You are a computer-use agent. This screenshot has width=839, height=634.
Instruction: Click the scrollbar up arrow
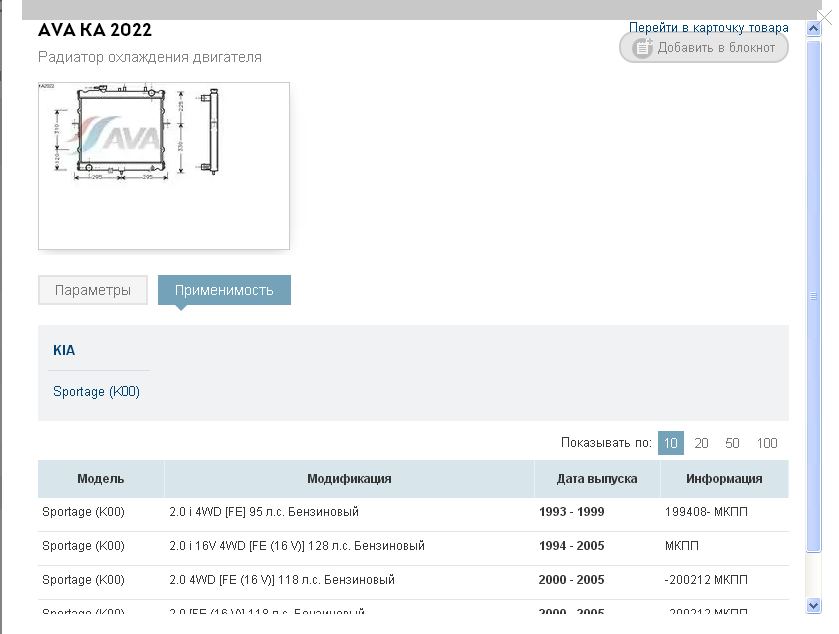[x=813, y=29]
